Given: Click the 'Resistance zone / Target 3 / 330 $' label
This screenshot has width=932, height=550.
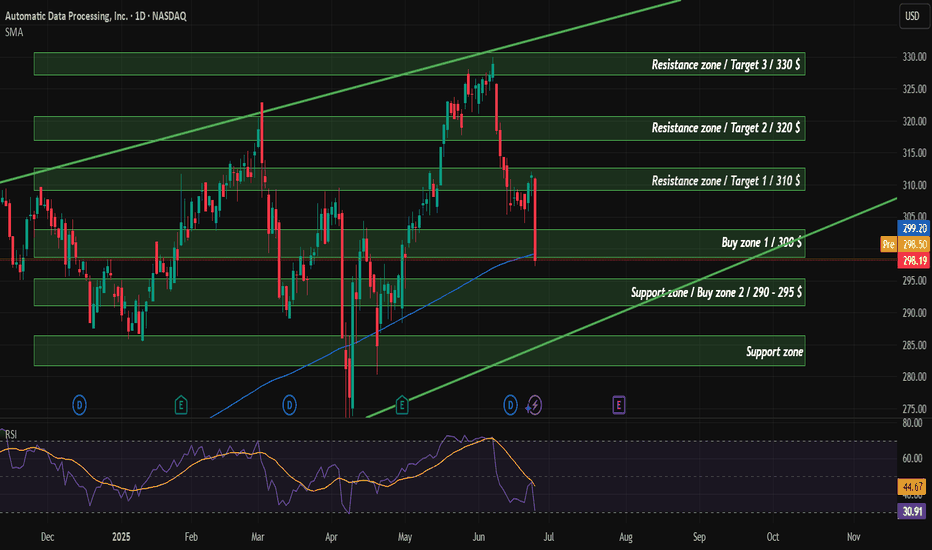Looking at the screenshot, I should pos(726,64).
